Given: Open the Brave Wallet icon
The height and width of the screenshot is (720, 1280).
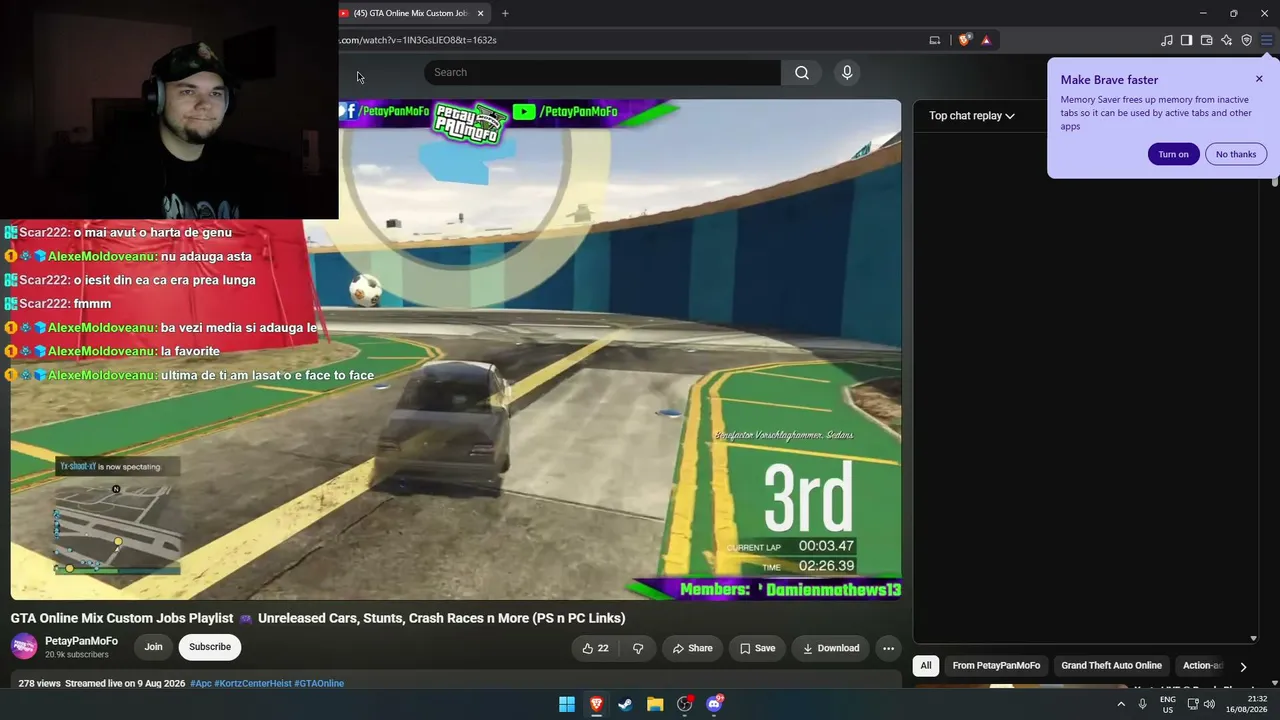Looking at the screenshot, I should click(x=1206, y=40).
